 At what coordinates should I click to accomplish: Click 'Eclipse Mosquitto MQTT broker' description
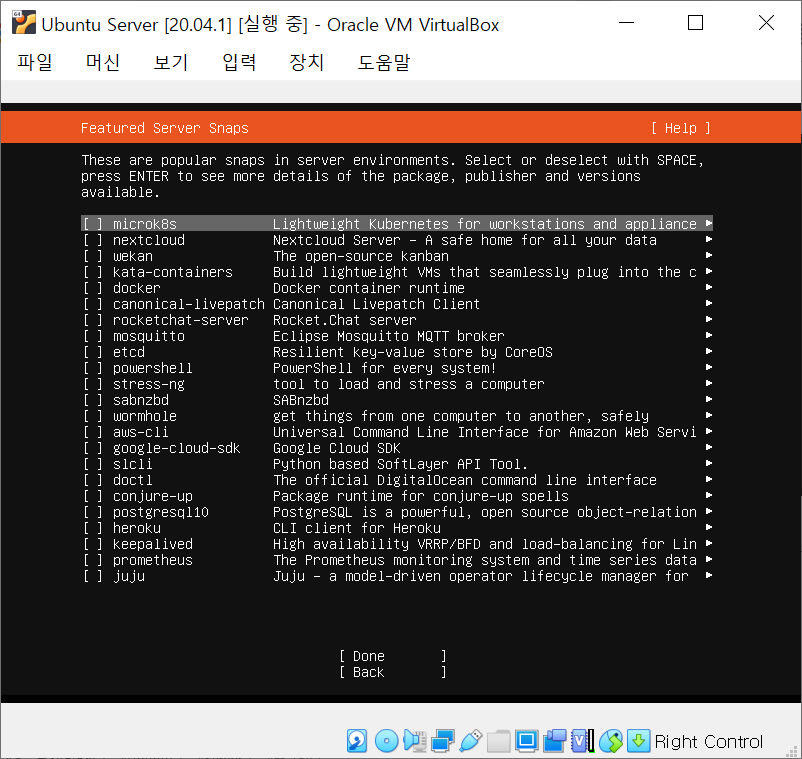coord(389,336)
